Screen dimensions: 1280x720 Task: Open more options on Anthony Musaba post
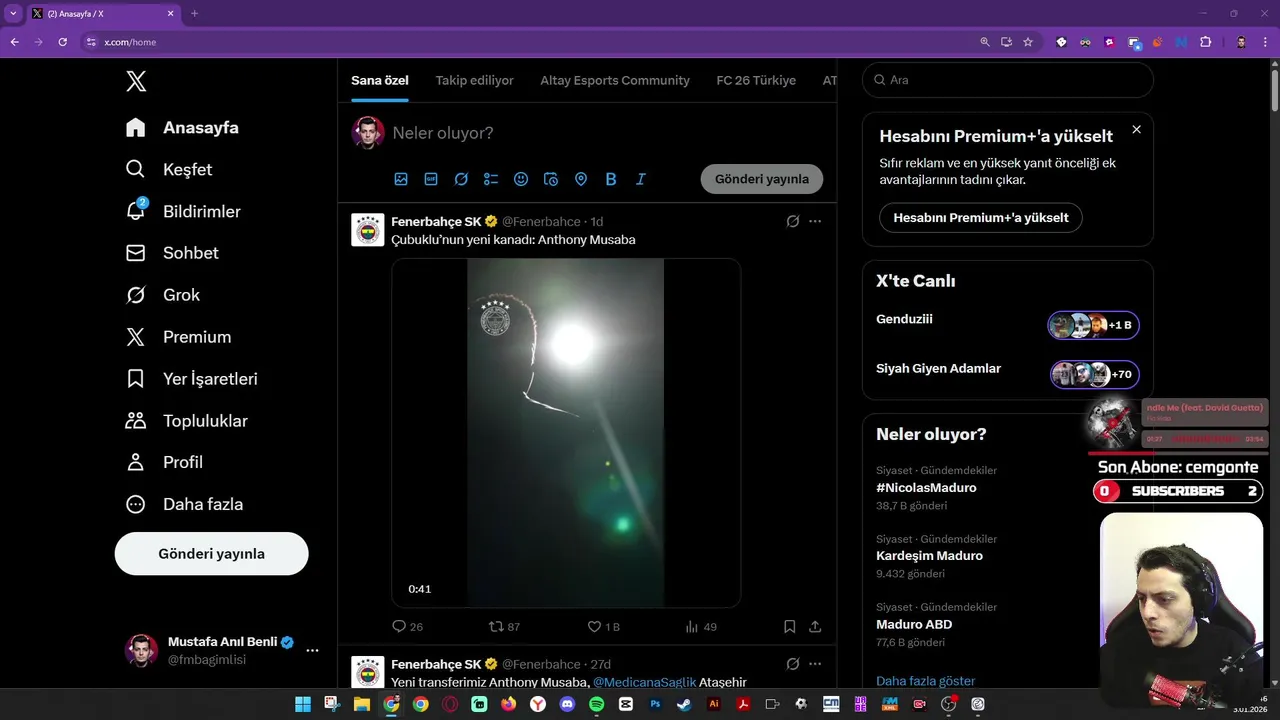pos(815,221)
